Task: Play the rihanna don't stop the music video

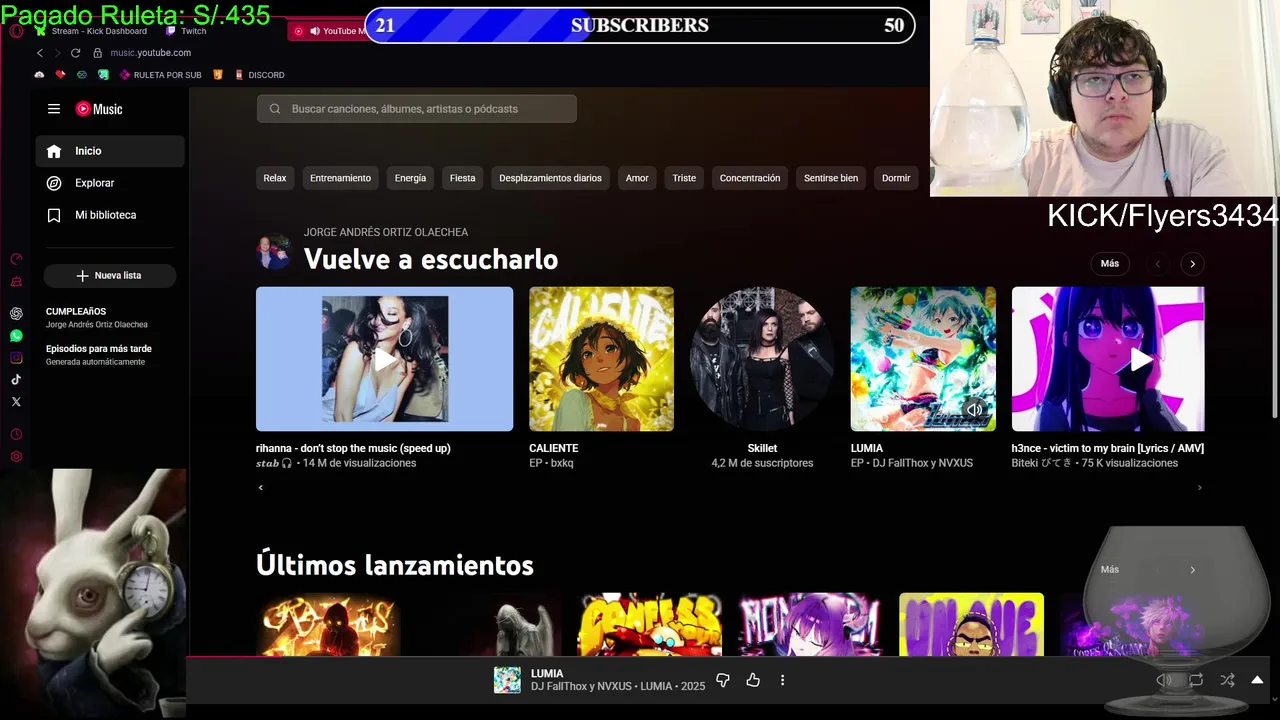Action: tap(385, 359)
